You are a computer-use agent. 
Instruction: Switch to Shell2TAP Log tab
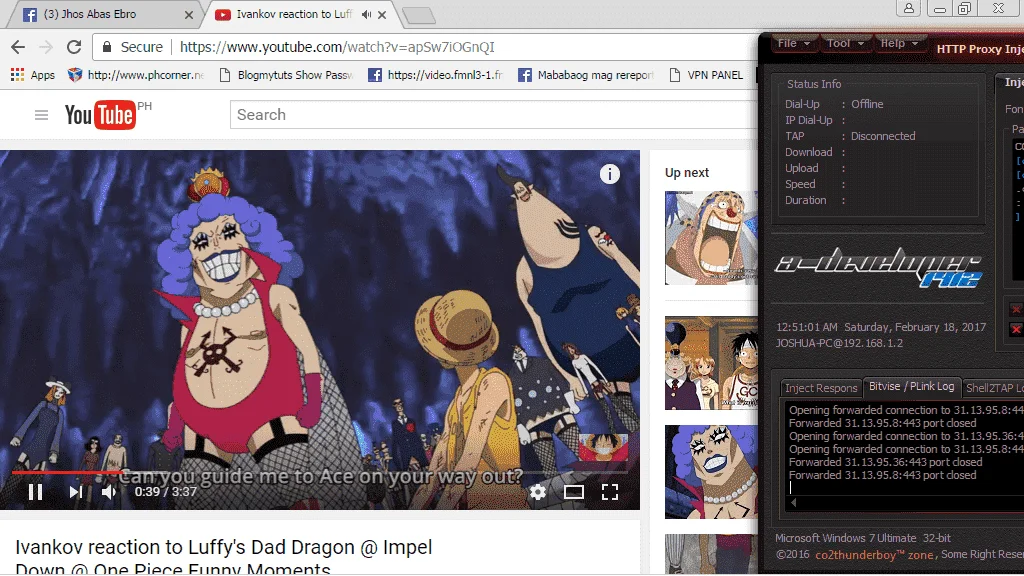pyautogui.click(x=993, y=388)
